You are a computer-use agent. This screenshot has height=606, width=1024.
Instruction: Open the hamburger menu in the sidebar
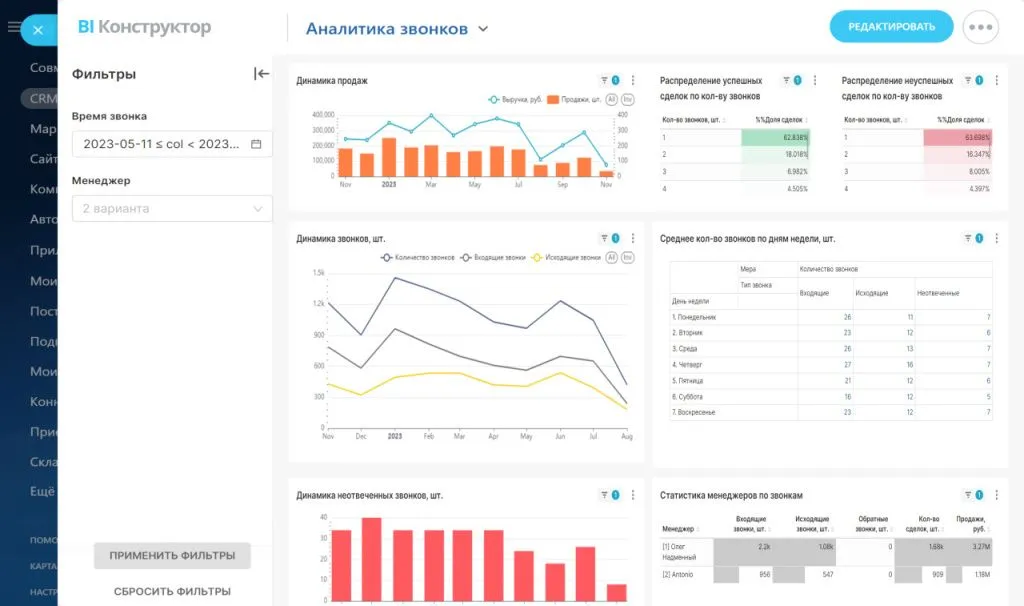click(x=13, y=28)
